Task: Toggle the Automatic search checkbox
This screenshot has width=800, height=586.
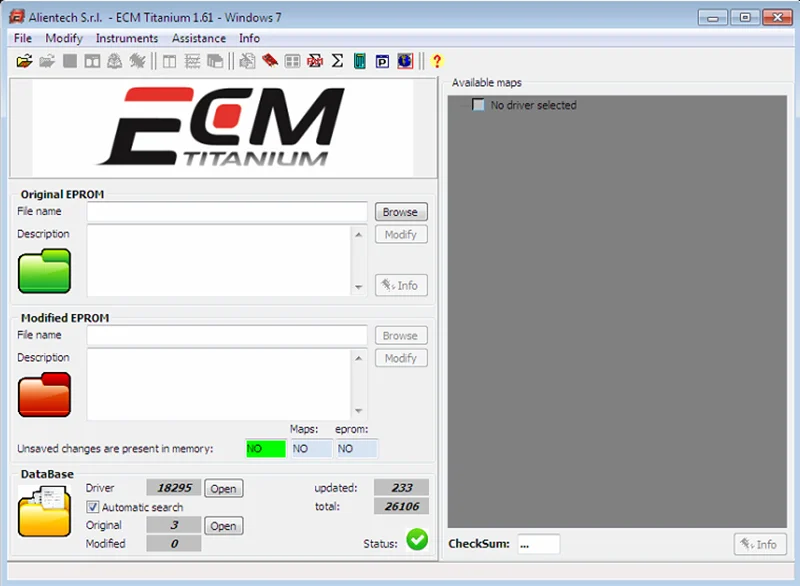Action: pyautogui.click(x=92, y=507)
